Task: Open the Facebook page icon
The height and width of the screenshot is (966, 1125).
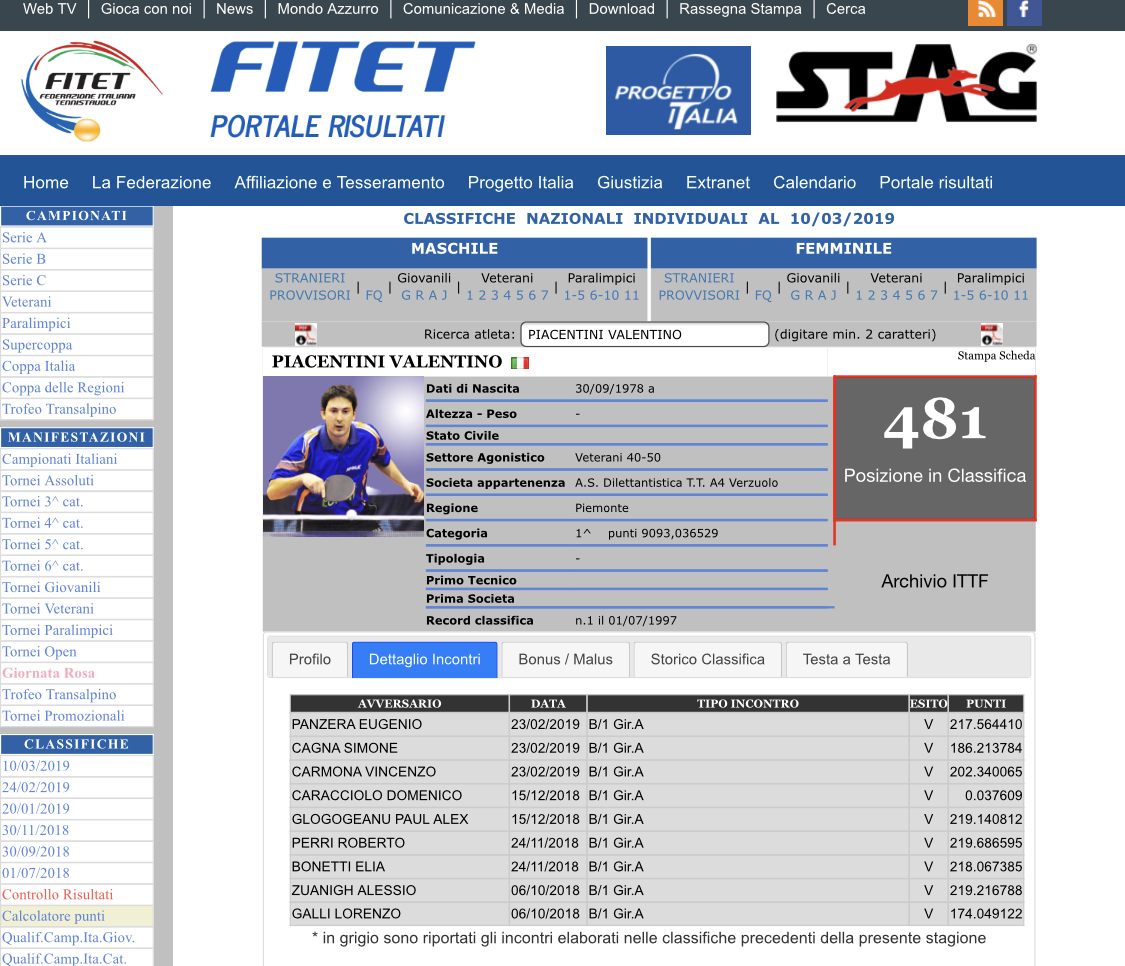Action: tap(1023, 11)
